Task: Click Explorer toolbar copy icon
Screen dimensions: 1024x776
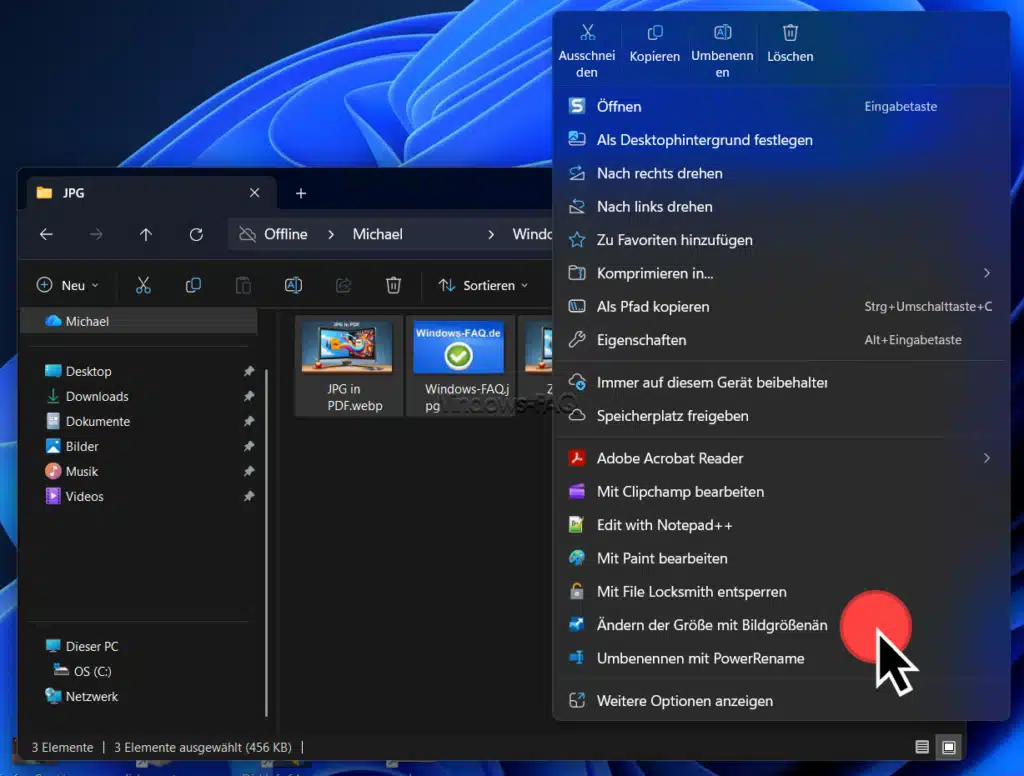Action: 193,285
